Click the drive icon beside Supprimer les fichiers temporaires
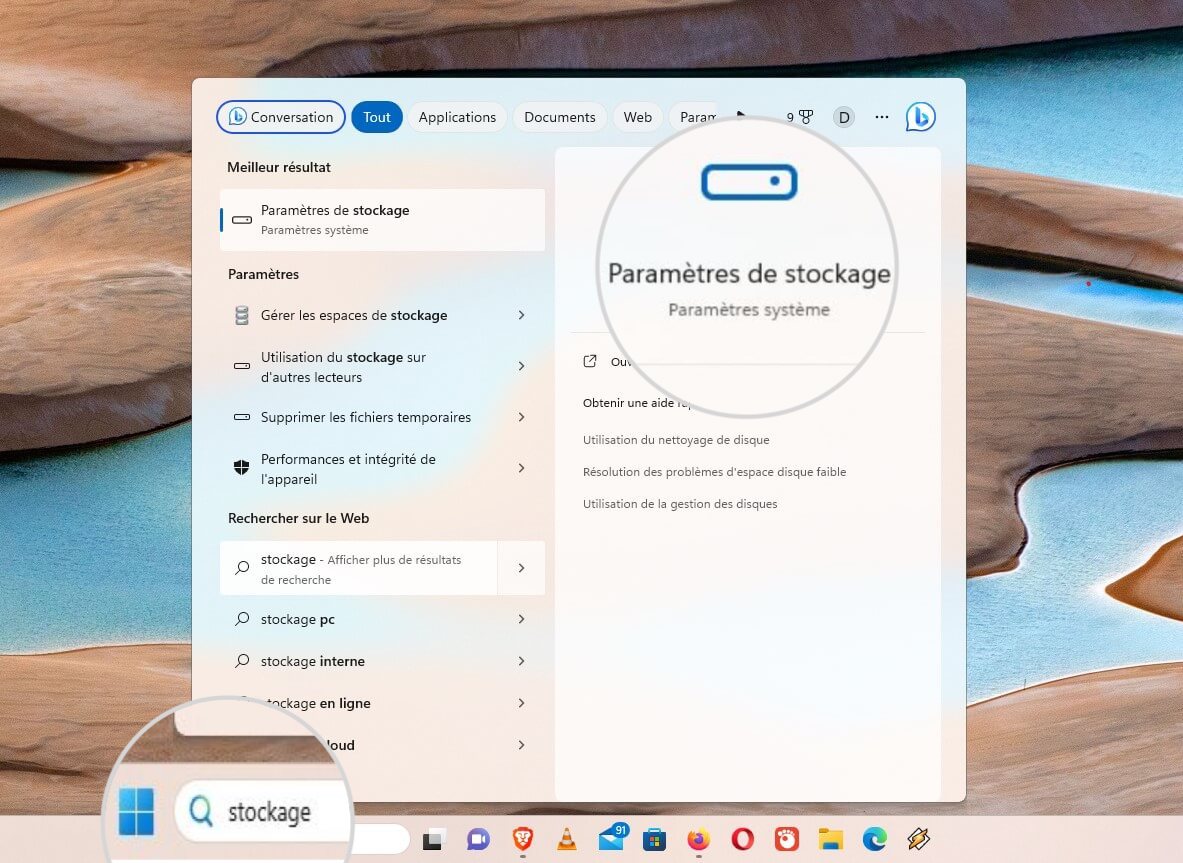 [x=241, y=417]
